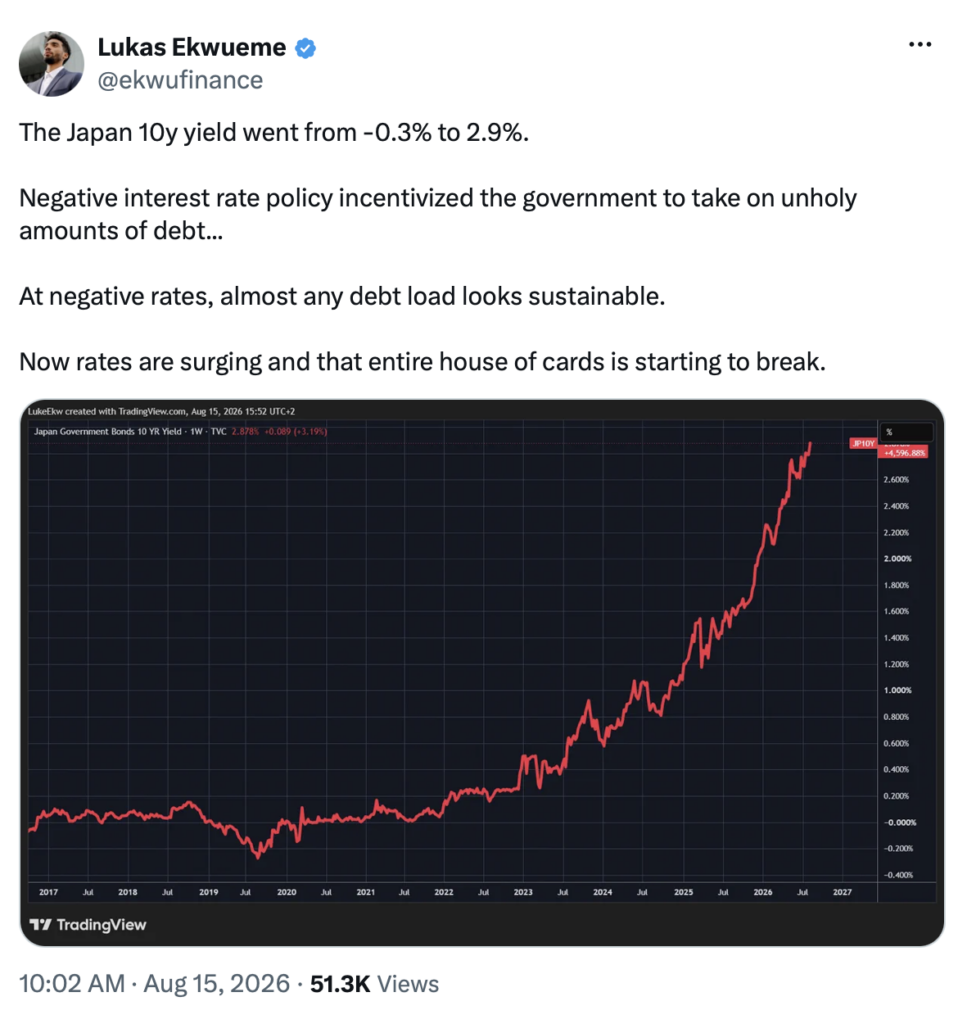
Task: View the 51.3K Views count
Action: [374, 984]
